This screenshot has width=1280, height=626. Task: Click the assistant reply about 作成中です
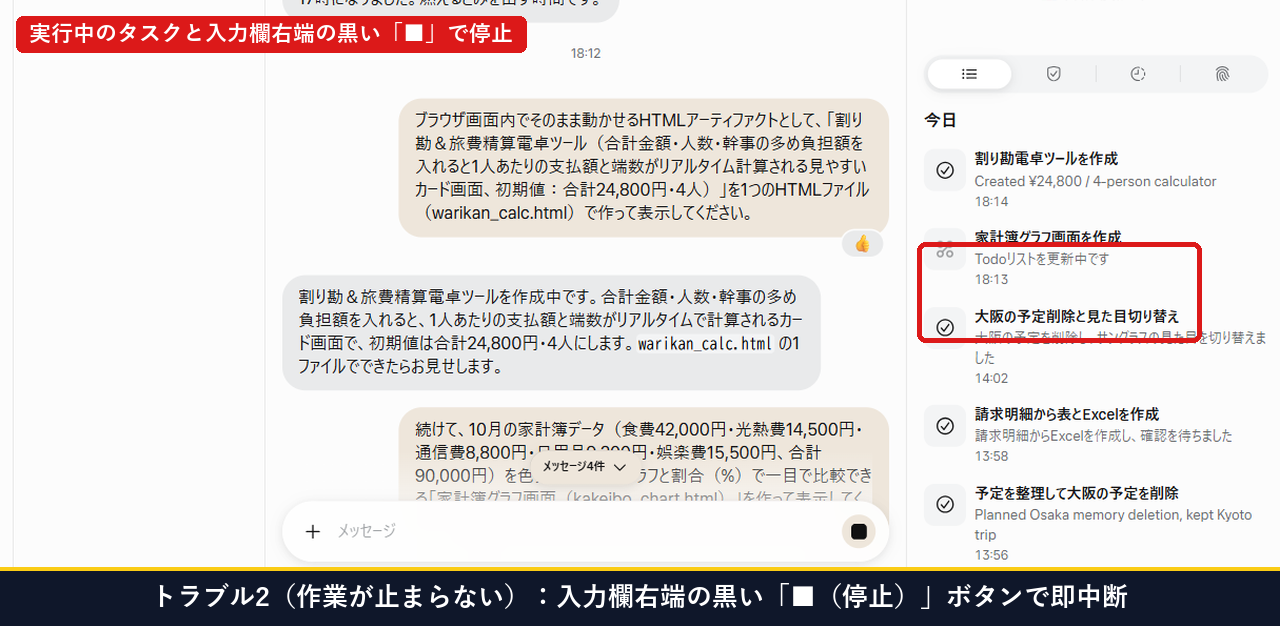(551, 332)
